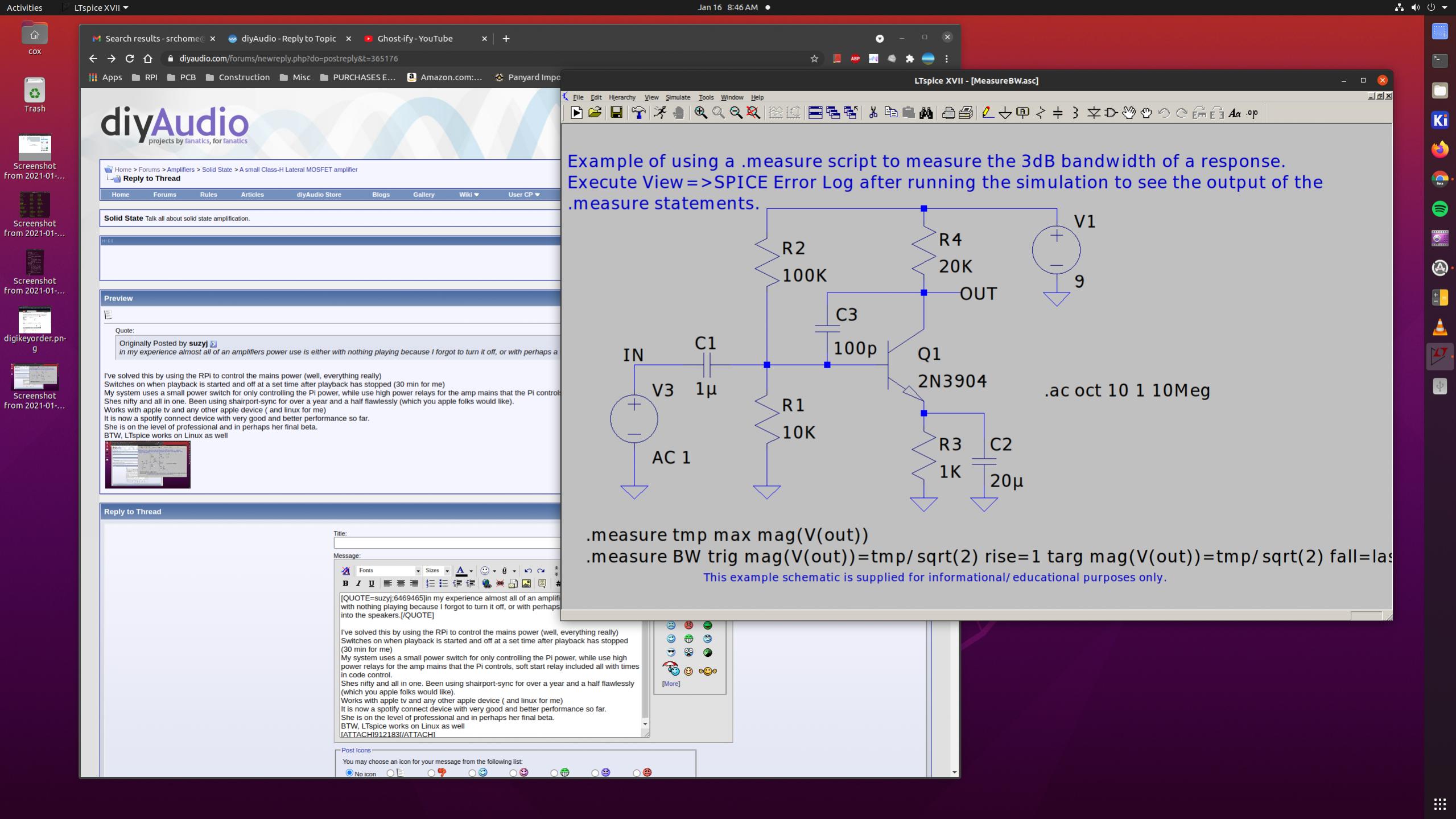Open the Amplifiers breadcrumb link
The image size is (1456, 819).
[x=180, y=170]
